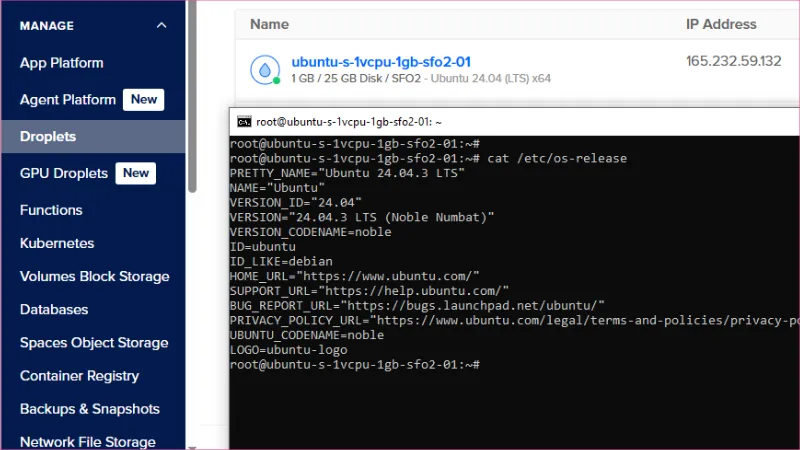The width and height of the screenshot is (800, 450).
Task: Open GPU Droplets in sidebar
Action: click(x=64, y=173)
